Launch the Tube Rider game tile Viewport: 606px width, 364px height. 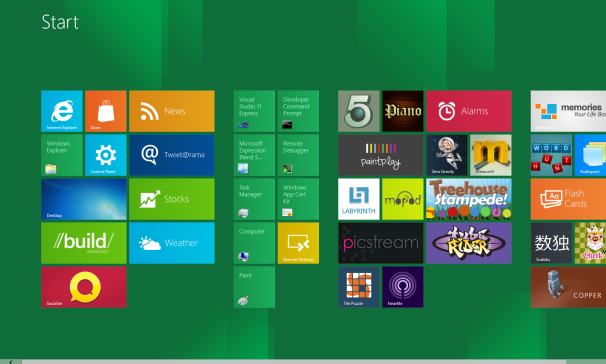click(469, 243)
